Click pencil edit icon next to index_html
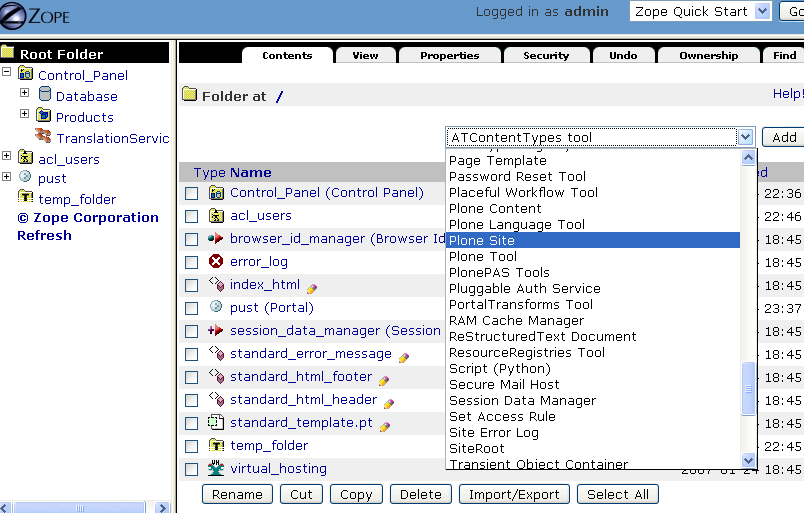The width and height of the screenshot is (804, 513). click(312, 289)
